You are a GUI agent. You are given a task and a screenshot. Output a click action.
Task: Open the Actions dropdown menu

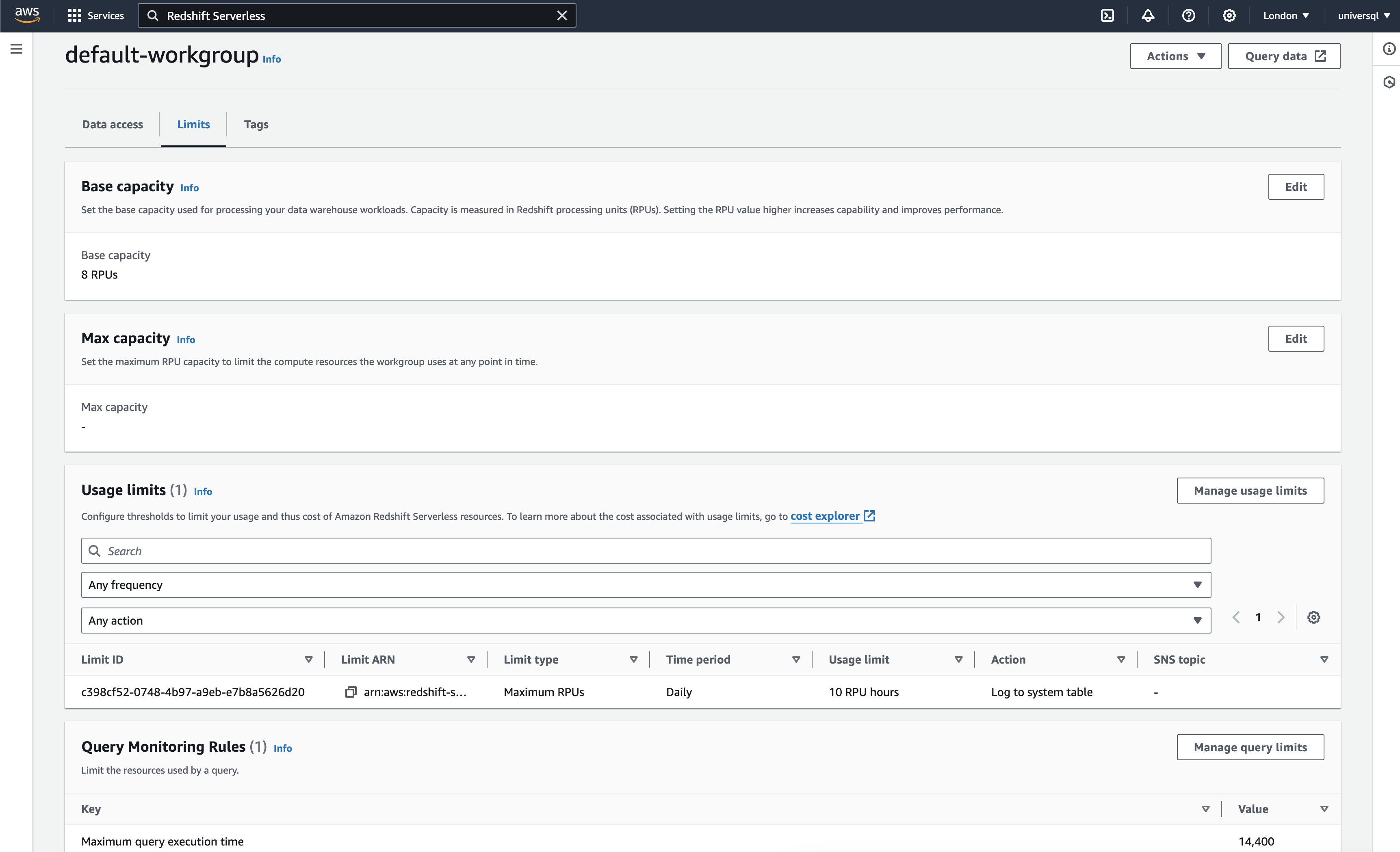pos(1175,56)
